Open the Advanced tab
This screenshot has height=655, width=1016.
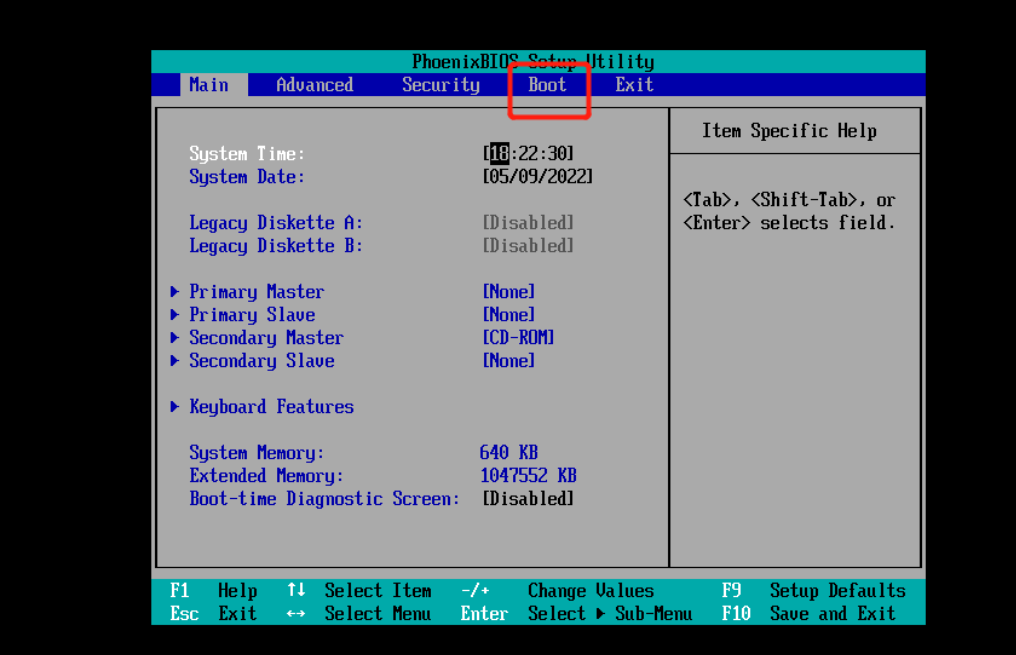pyautogui.click(x=314, y=85)
